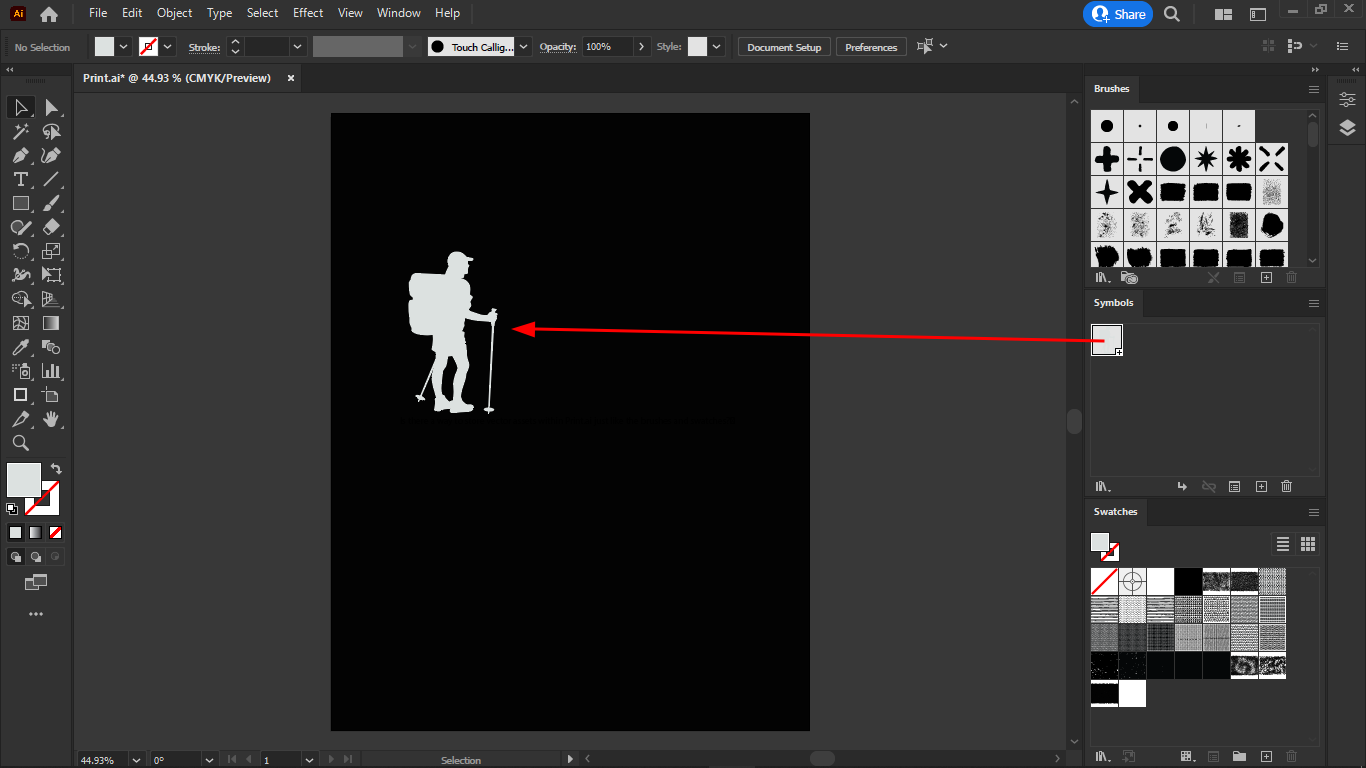Click the Document Setup button
Screen dimensions: 1366x768
(x=783, y=46)
